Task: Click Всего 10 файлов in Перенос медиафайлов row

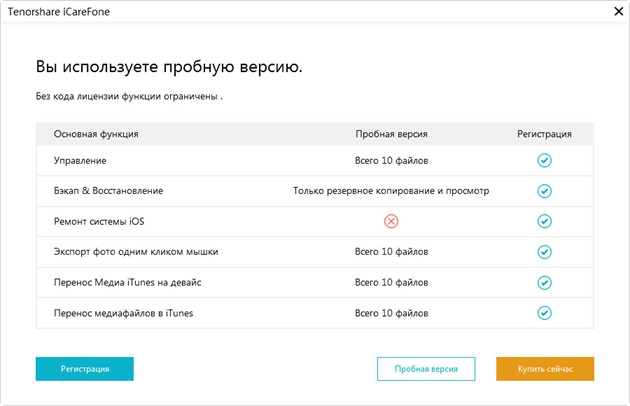Action: click(x=391, y=313)
